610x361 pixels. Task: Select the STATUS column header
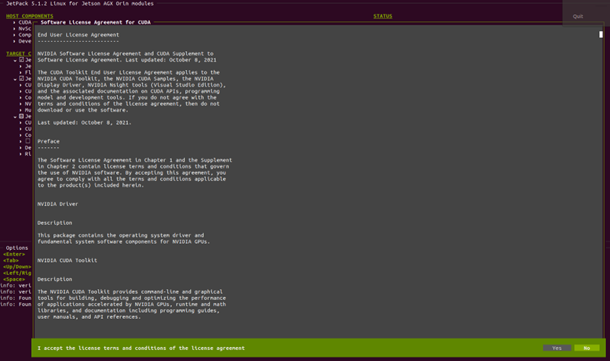click(x=383, y=16)
